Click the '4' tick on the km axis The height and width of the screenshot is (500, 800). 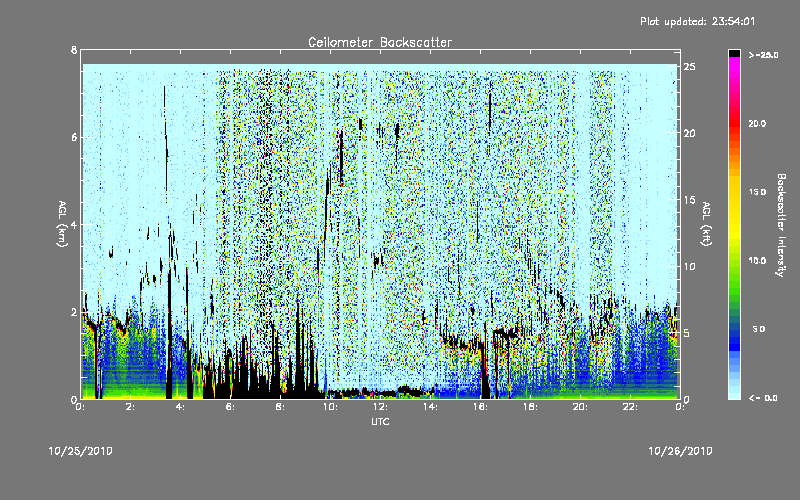(74, 224)
